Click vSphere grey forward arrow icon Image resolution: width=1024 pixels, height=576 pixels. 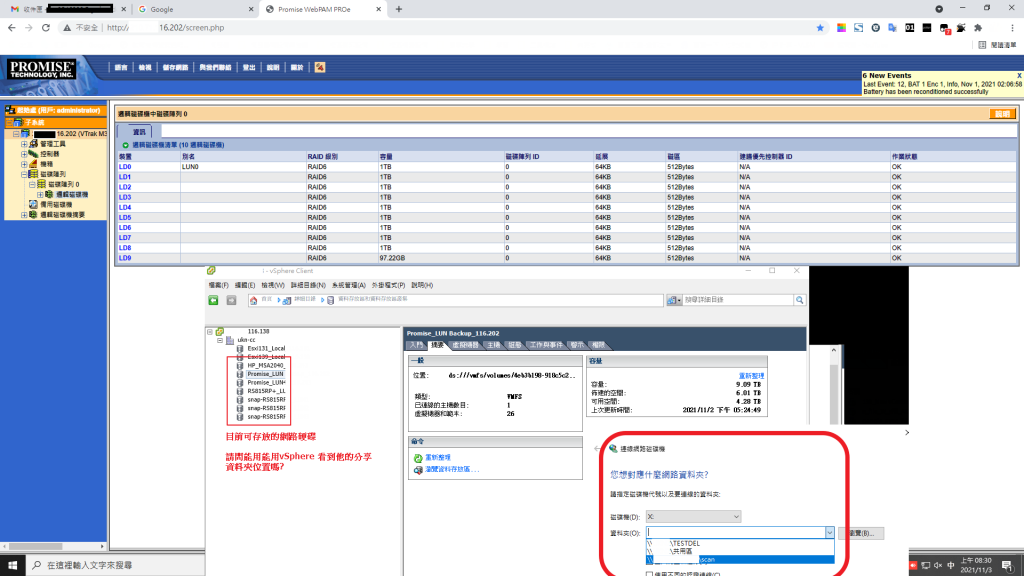pos(231,300)
